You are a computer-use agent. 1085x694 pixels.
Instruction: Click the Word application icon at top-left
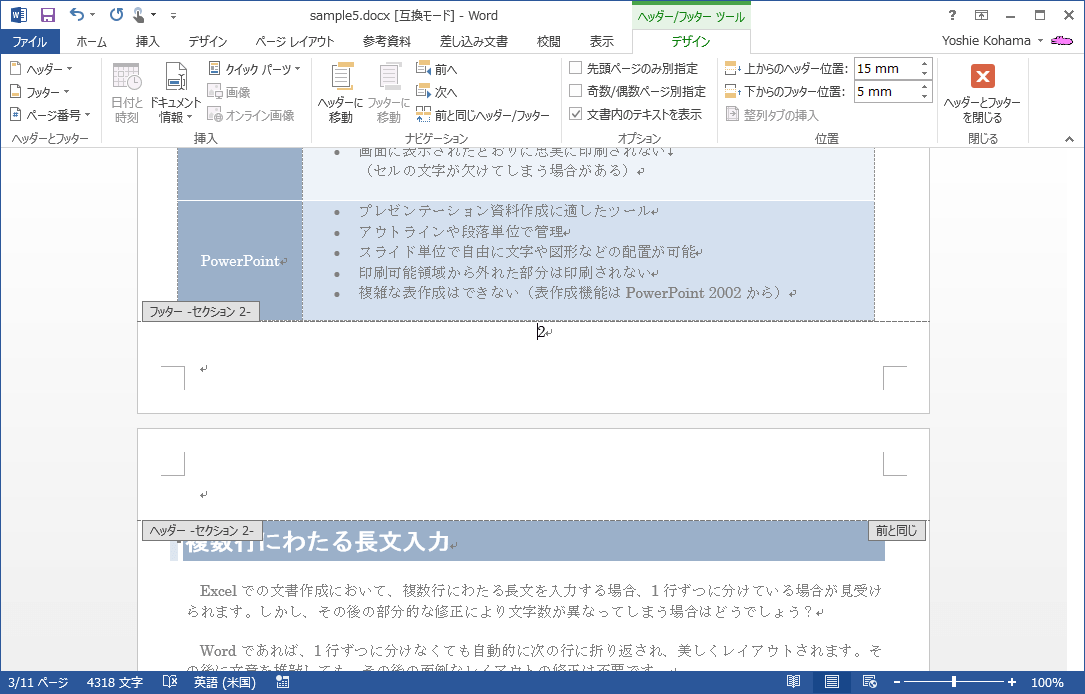(x=19, y=15)
